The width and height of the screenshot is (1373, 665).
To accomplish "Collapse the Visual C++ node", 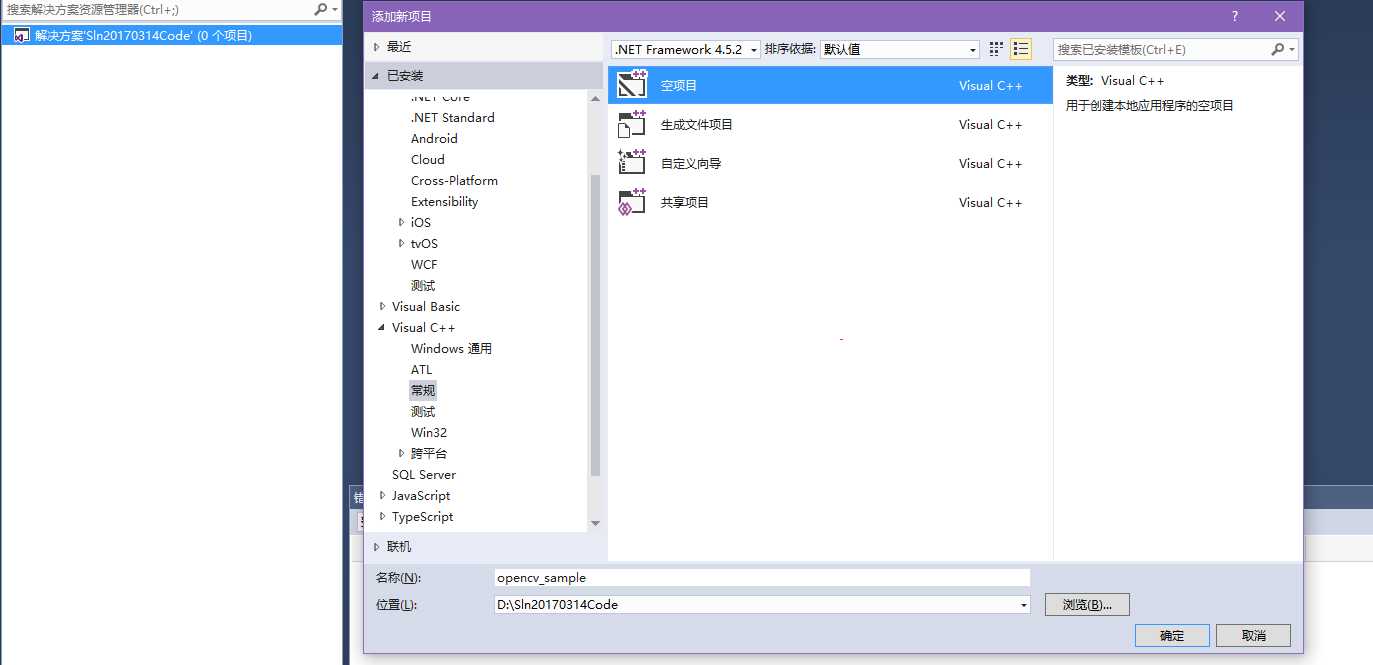I will (x=382, y=327).
